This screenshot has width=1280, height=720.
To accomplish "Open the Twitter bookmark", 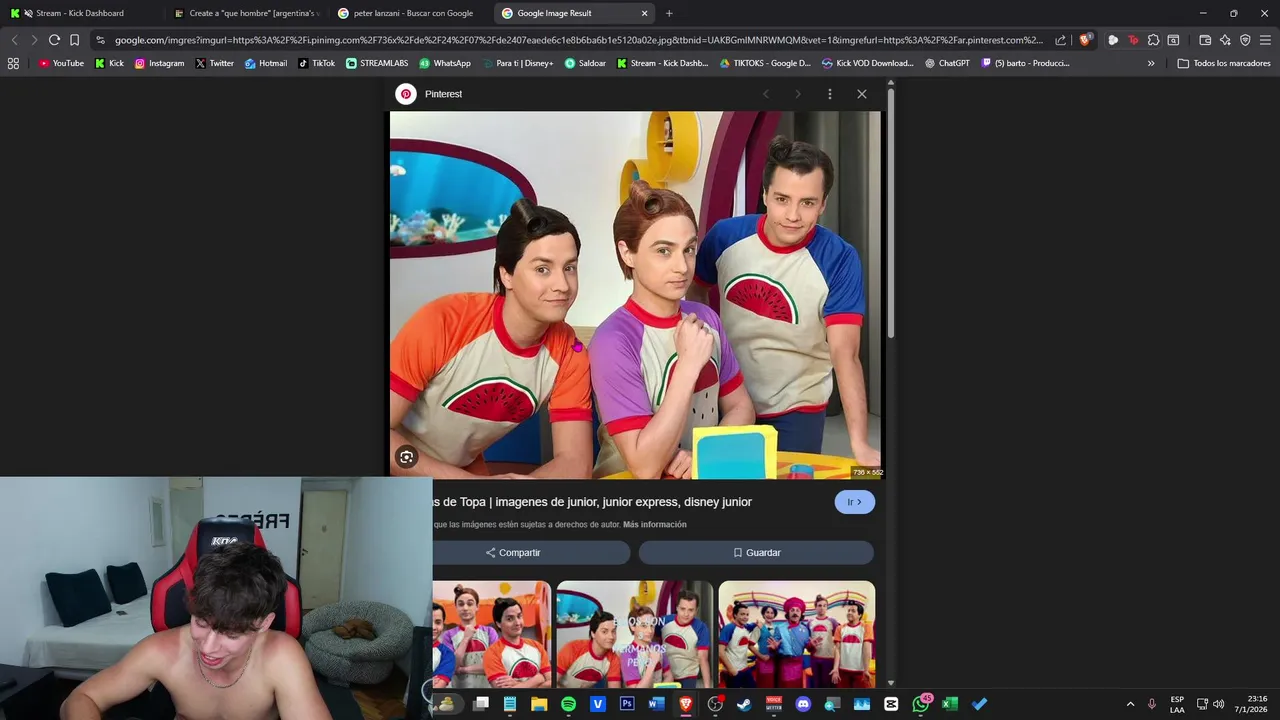I will 214,63.
